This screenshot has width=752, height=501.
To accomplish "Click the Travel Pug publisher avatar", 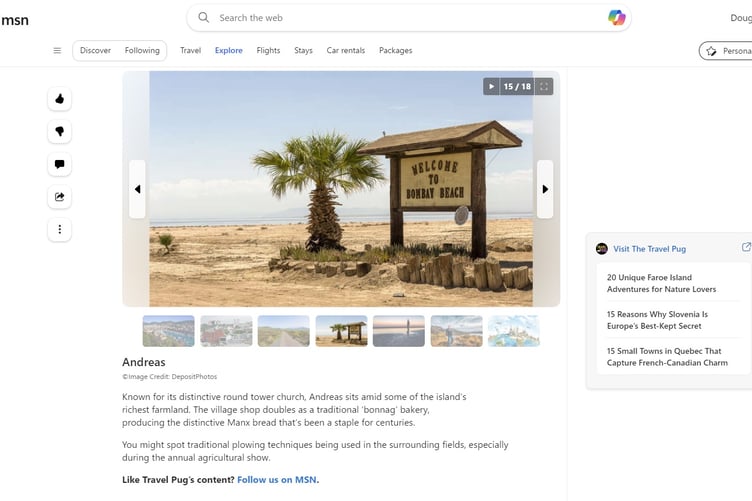I will 601,248.
